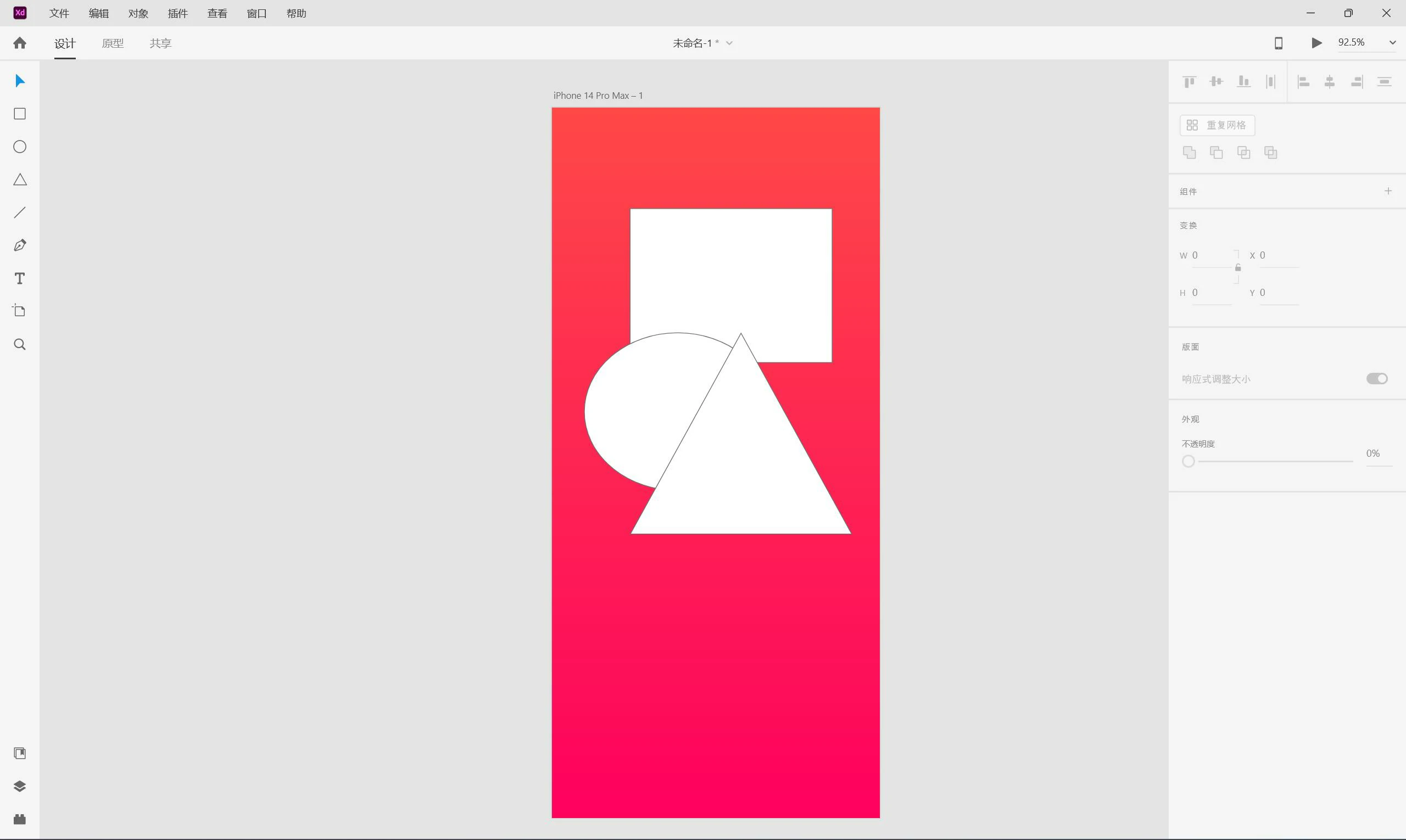
Task: Apply the Add boolean operation
Action: point(1189,152)
